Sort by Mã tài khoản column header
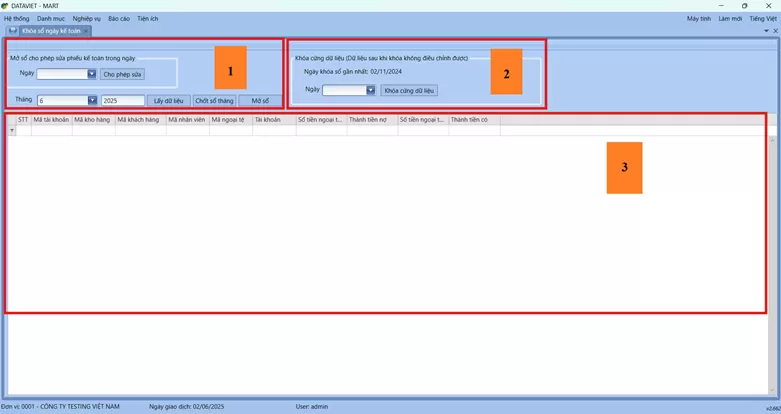Image resolution: width=781 pixels, height=414 pixels. [51, 120]
